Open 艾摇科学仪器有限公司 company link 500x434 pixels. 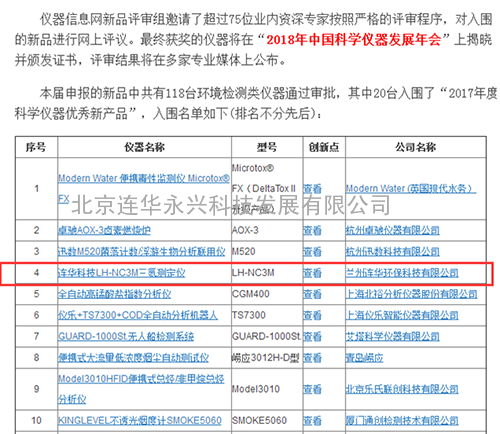tap(393, 336)
